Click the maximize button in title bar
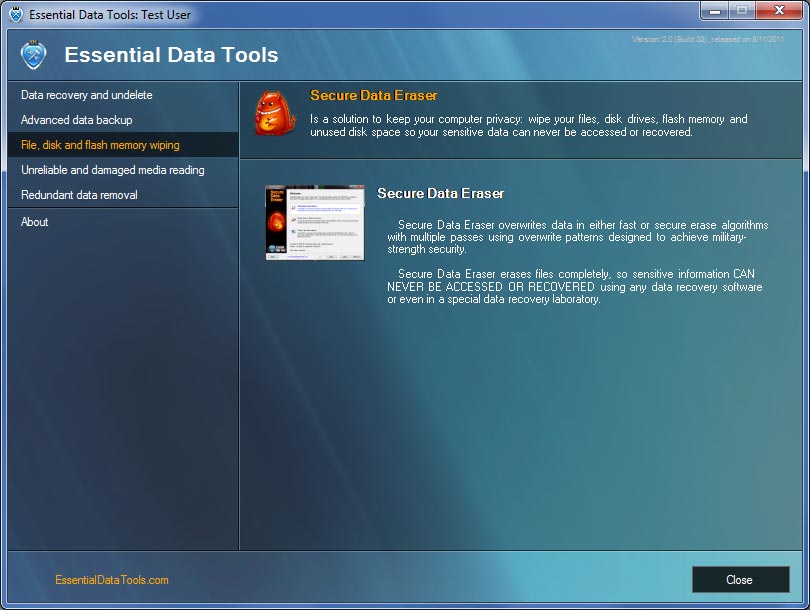The width and height of the screenshot is (810, 610). pyautogui.click(x=742, y=11)
